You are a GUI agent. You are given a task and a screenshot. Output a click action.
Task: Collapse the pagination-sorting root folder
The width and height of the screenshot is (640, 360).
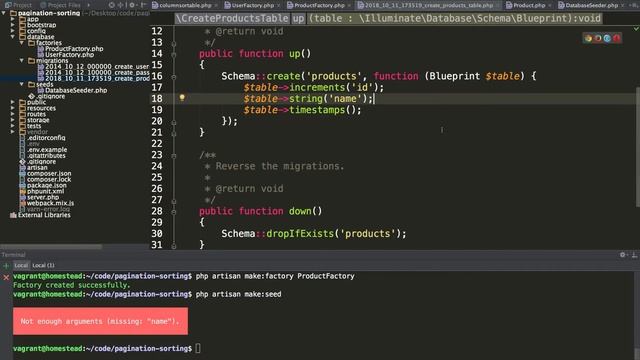4,13
